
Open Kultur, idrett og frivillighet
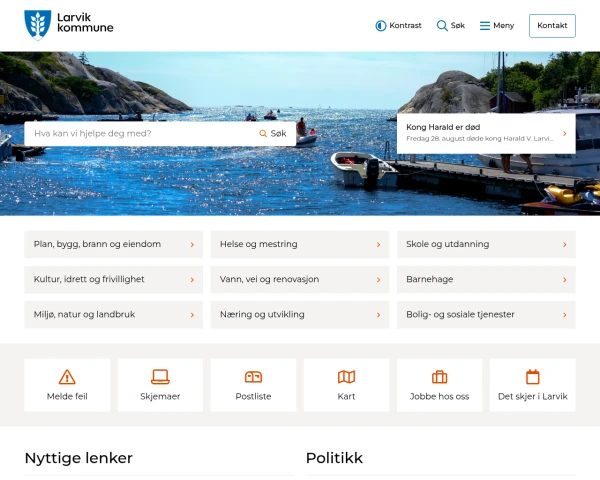pyautogui.click(x=113, y=279)
